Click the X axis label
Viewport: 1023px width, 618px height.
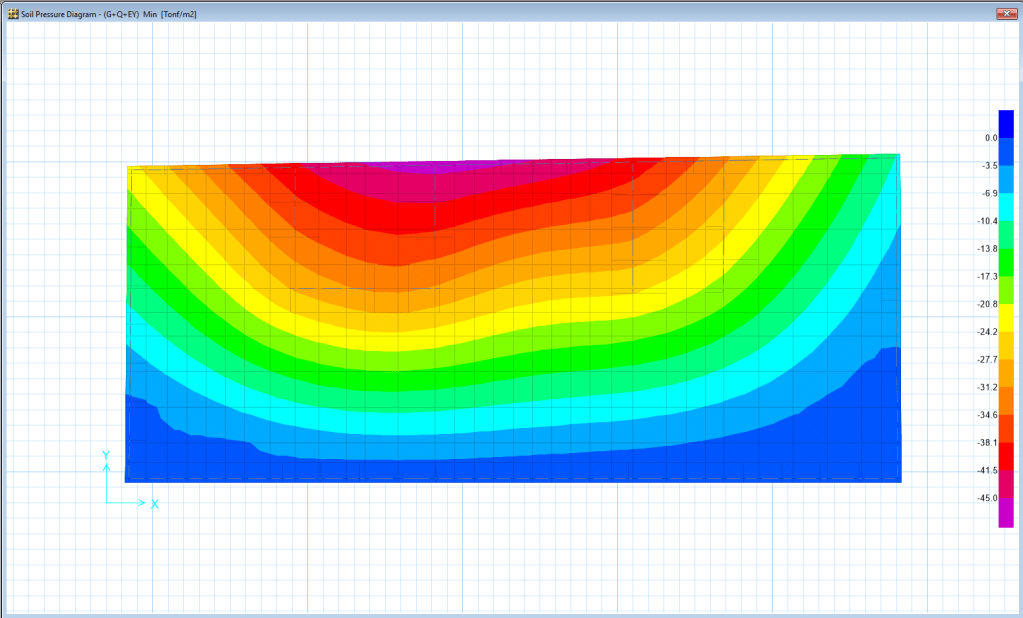(x=155, y=503)
